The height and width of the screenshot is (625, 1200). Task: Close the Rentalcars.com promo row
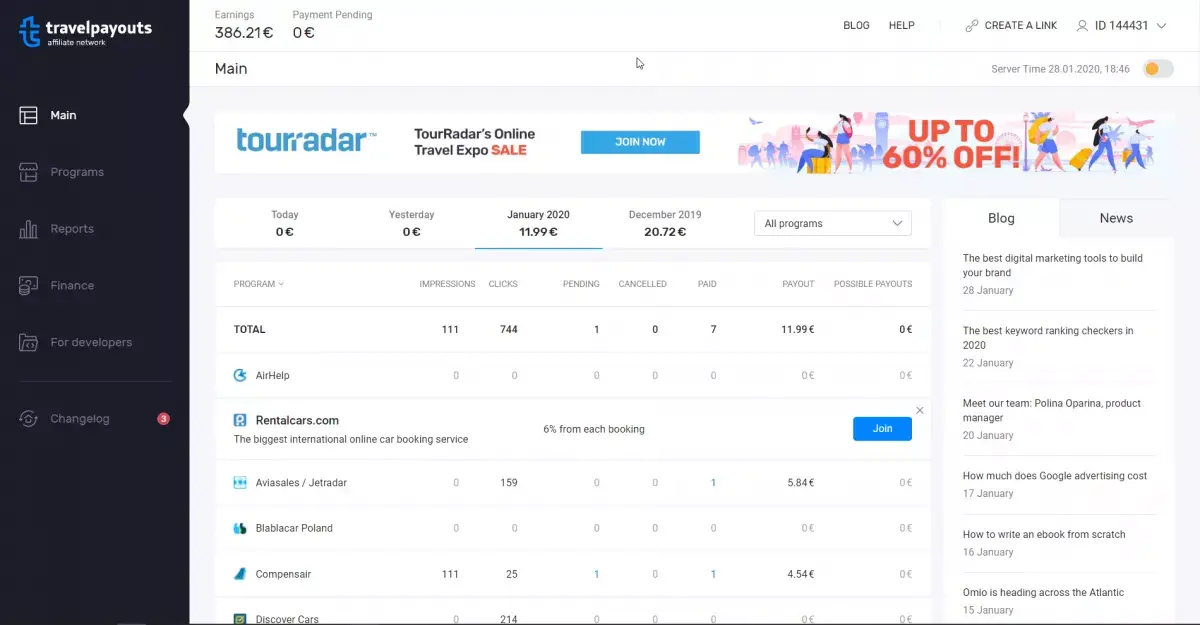tap(920, 410)
